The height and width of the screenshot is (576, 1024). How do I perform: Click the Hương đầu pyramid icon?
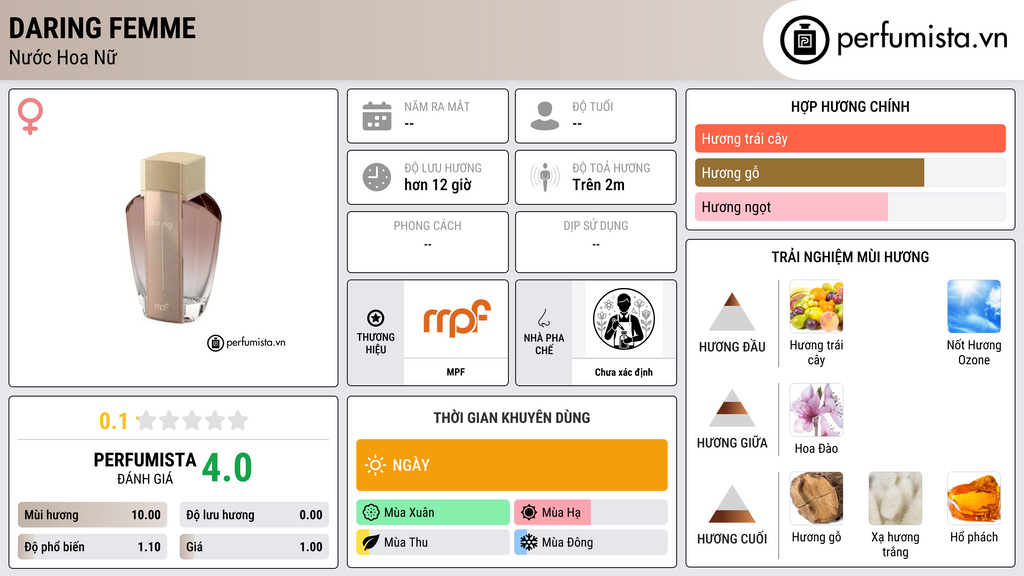tap(732, 312)
